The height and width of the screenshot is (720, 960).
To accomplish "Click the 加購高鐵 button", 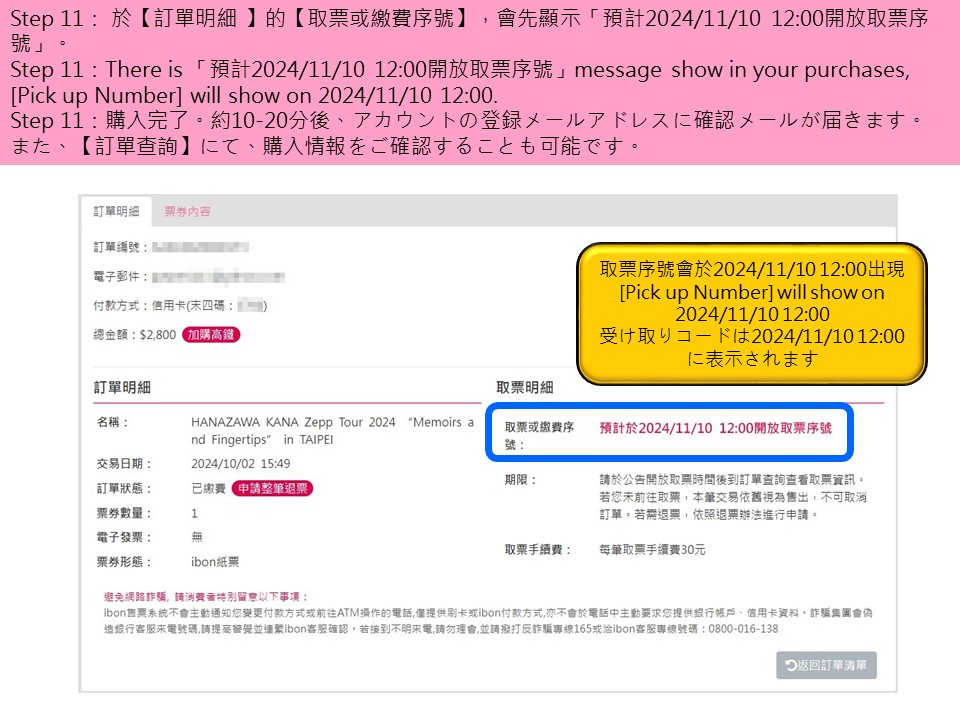I will point(211,335).
